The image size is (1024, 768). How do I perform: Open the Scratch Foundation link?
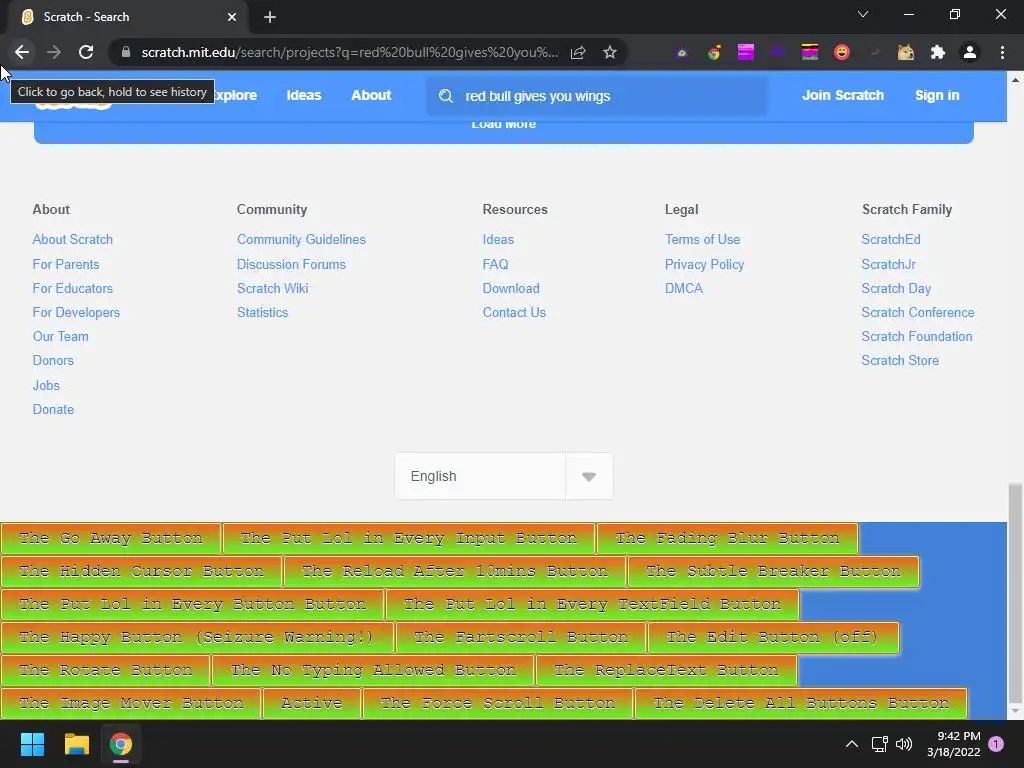pyautogui.click(x=917, y=336)
